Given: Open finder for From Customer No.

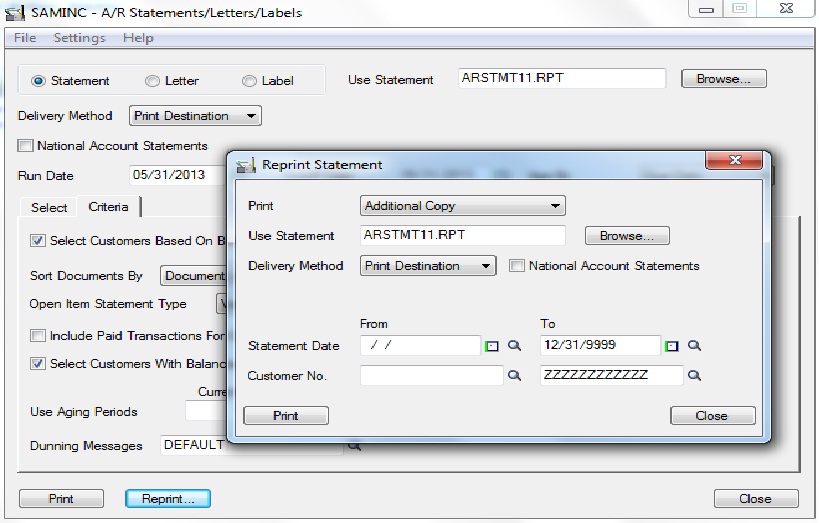Looking at the screenshot, I should click(x=514, y=376).
